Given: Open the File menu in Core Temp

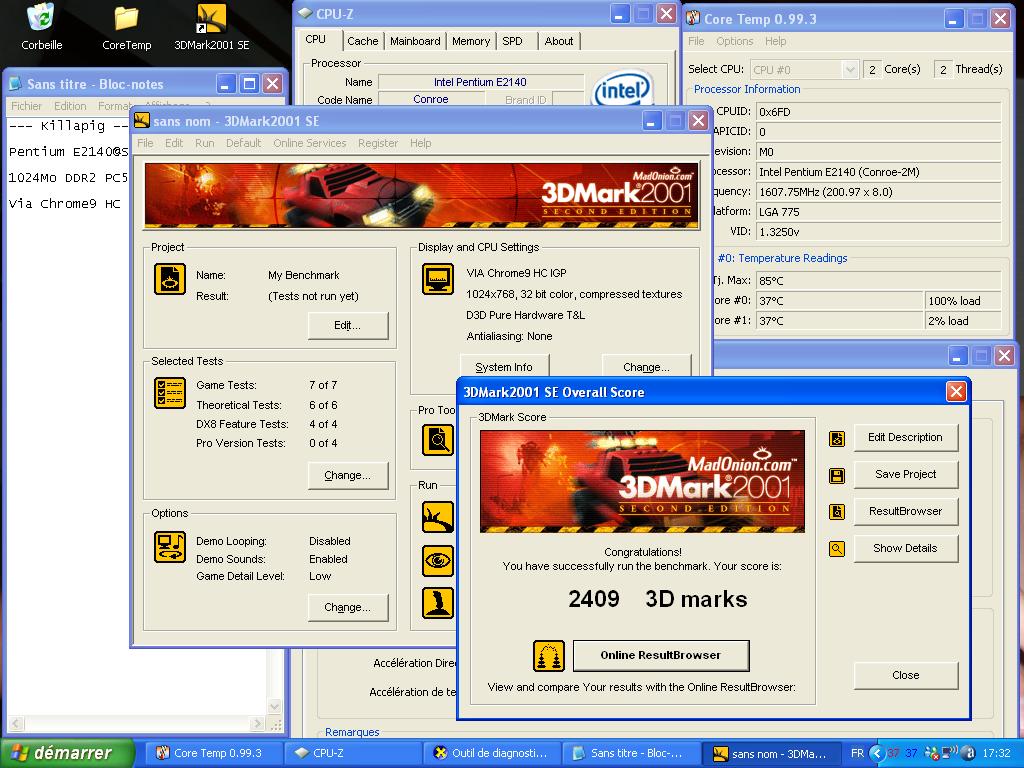Looking at the screenshot, I should coord(696,41).
